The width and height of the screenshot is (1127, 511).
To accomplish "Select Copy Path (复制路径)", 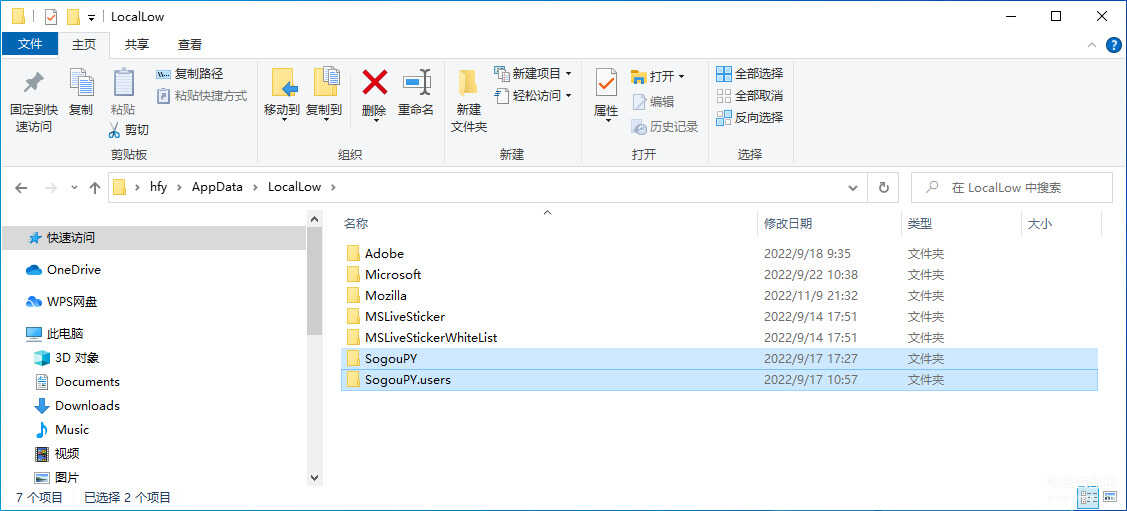I will point(190,74).
